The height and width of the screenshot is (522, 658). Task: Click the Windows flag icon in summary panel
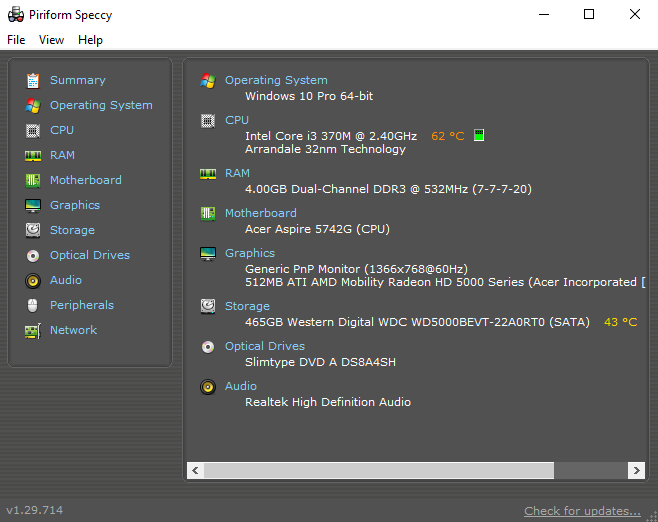208,81
